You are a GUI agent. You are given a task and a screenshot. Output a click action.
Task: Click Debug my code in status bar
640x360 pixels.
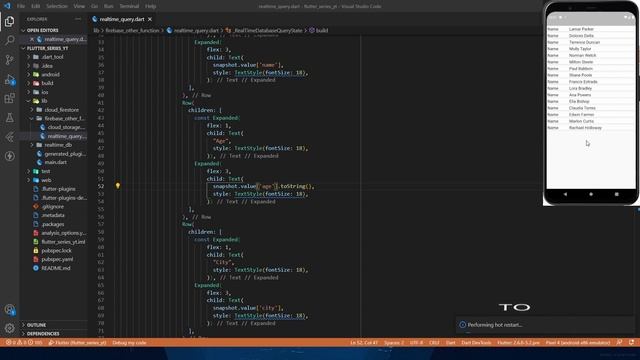pos(129,342)
